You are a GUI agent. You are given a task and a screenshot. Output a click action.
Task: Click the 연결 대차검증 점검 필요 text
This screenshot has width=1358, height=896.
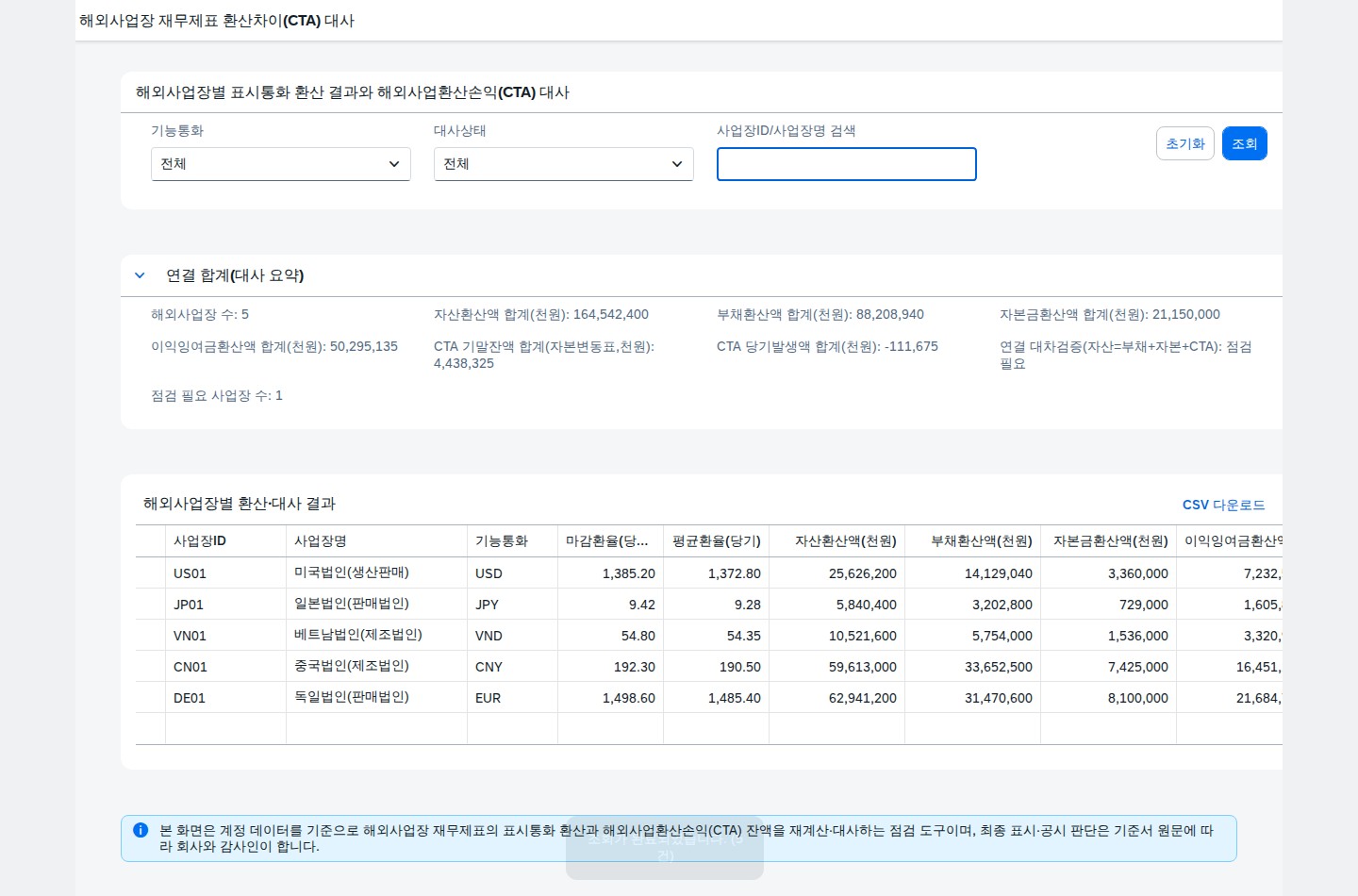[1126, 355]
